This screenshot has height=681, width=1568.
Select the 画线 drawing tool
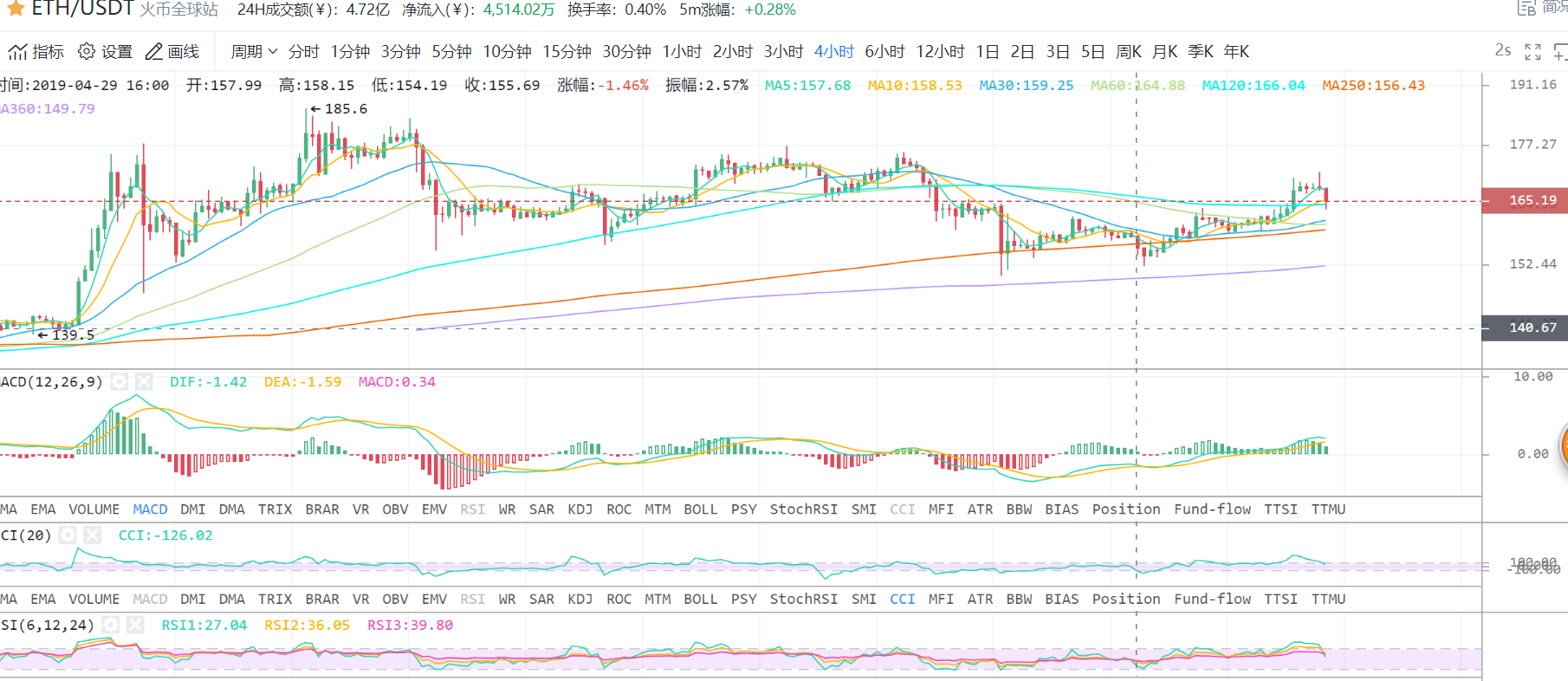click(172, 52)
